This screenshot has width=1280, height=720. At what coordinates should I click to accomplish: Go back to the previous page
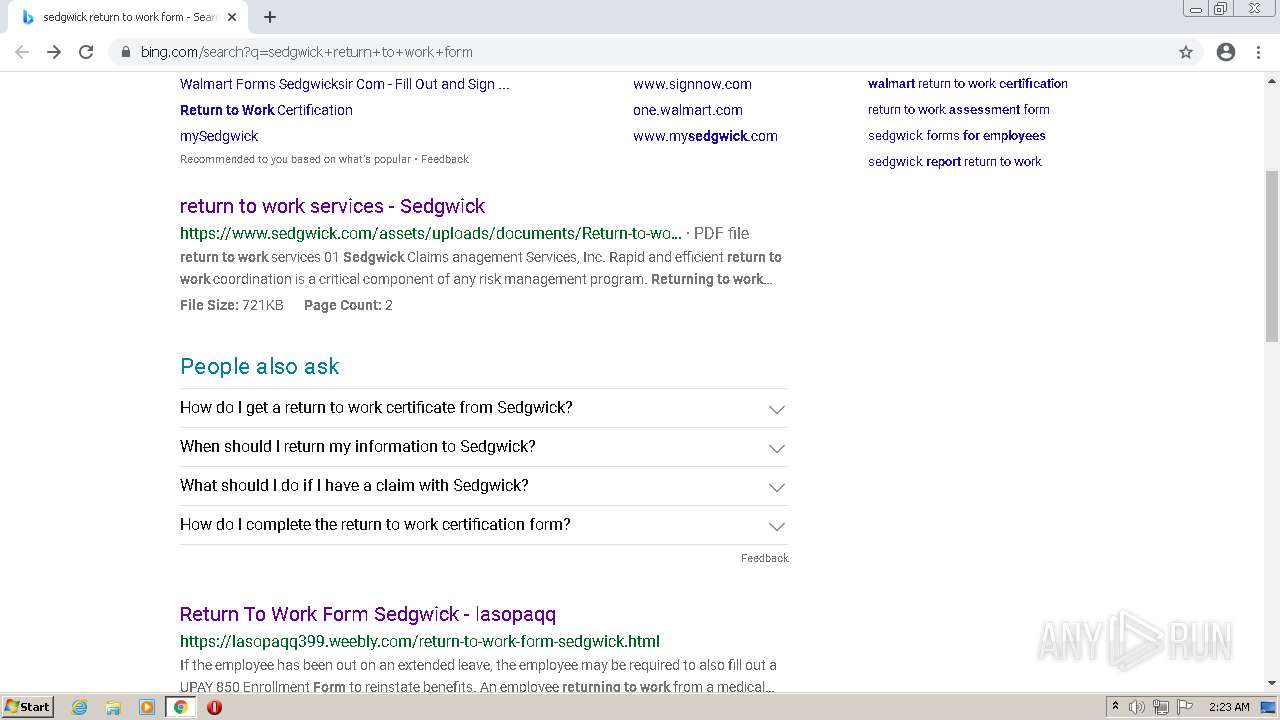22,52
